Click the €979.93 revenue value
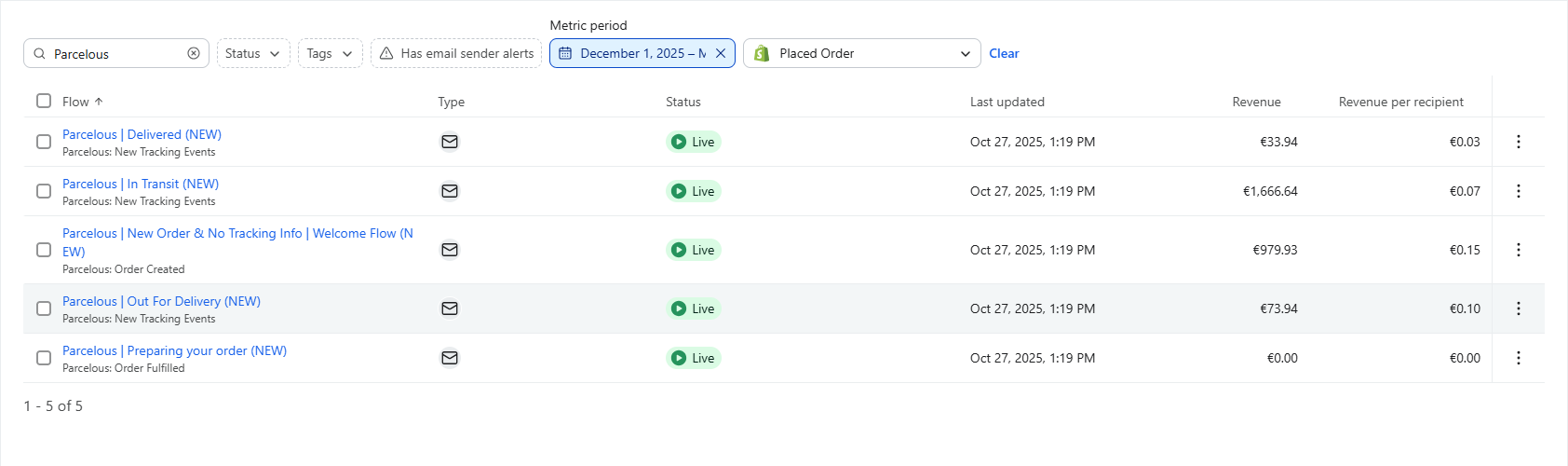1568x466 pixels. [1276, 250]
